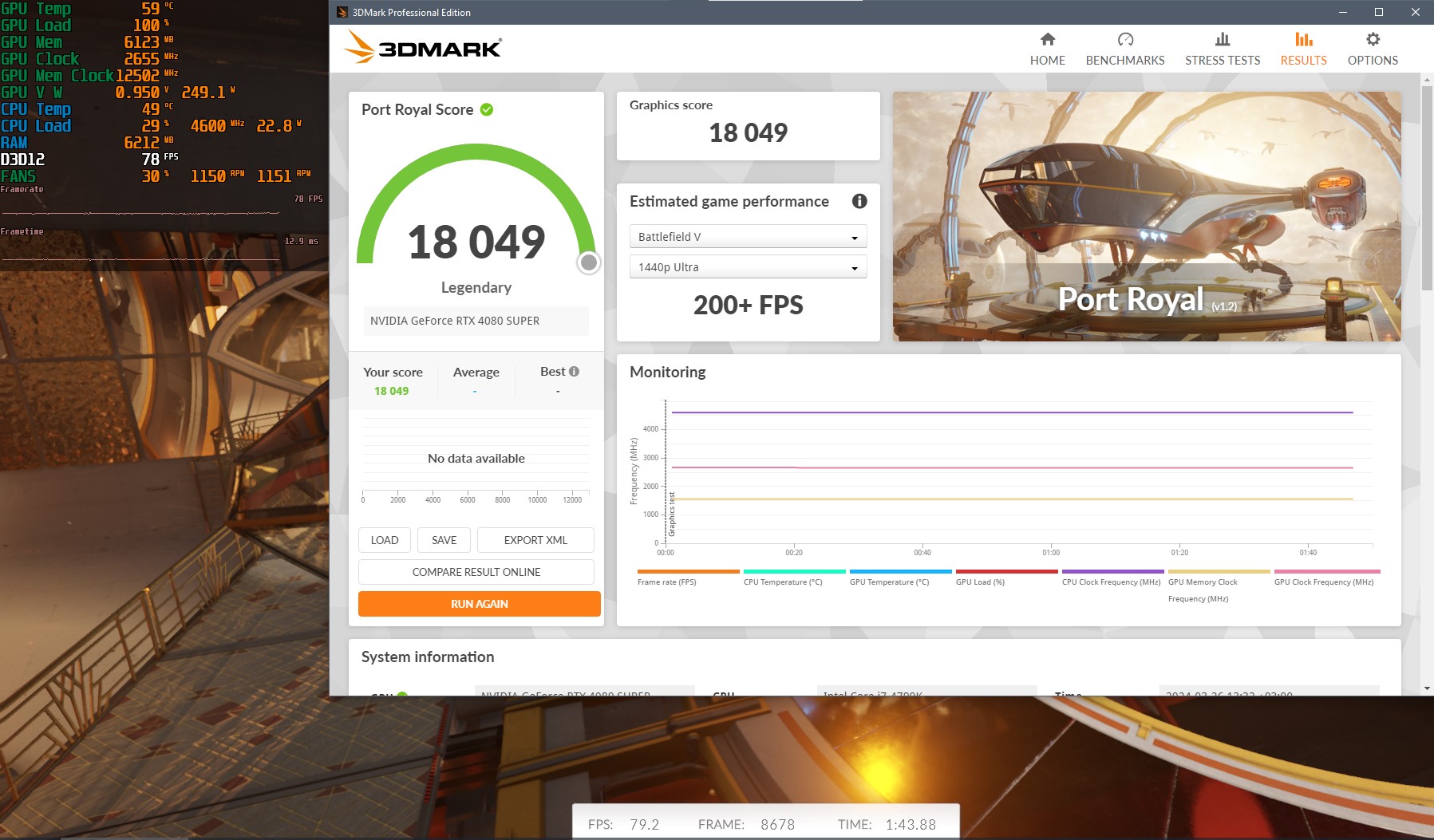The height and width of the screenshot is (840, 1434).
Task: Toggle the GPU Temperature (°C) legend entry
Action: point(900,578)
